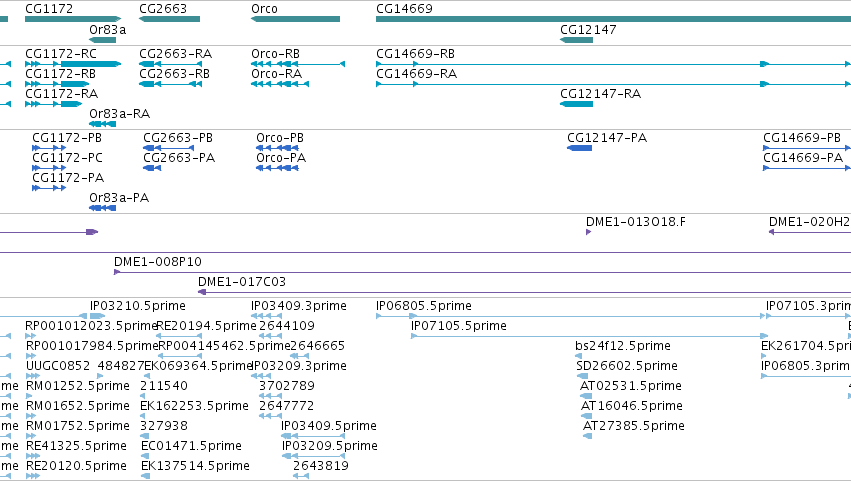Select EST RM01652.5prime
Image resolution: width=851 pixels, height=481 pixels.
pyautogui.click(x=78, y=407)
